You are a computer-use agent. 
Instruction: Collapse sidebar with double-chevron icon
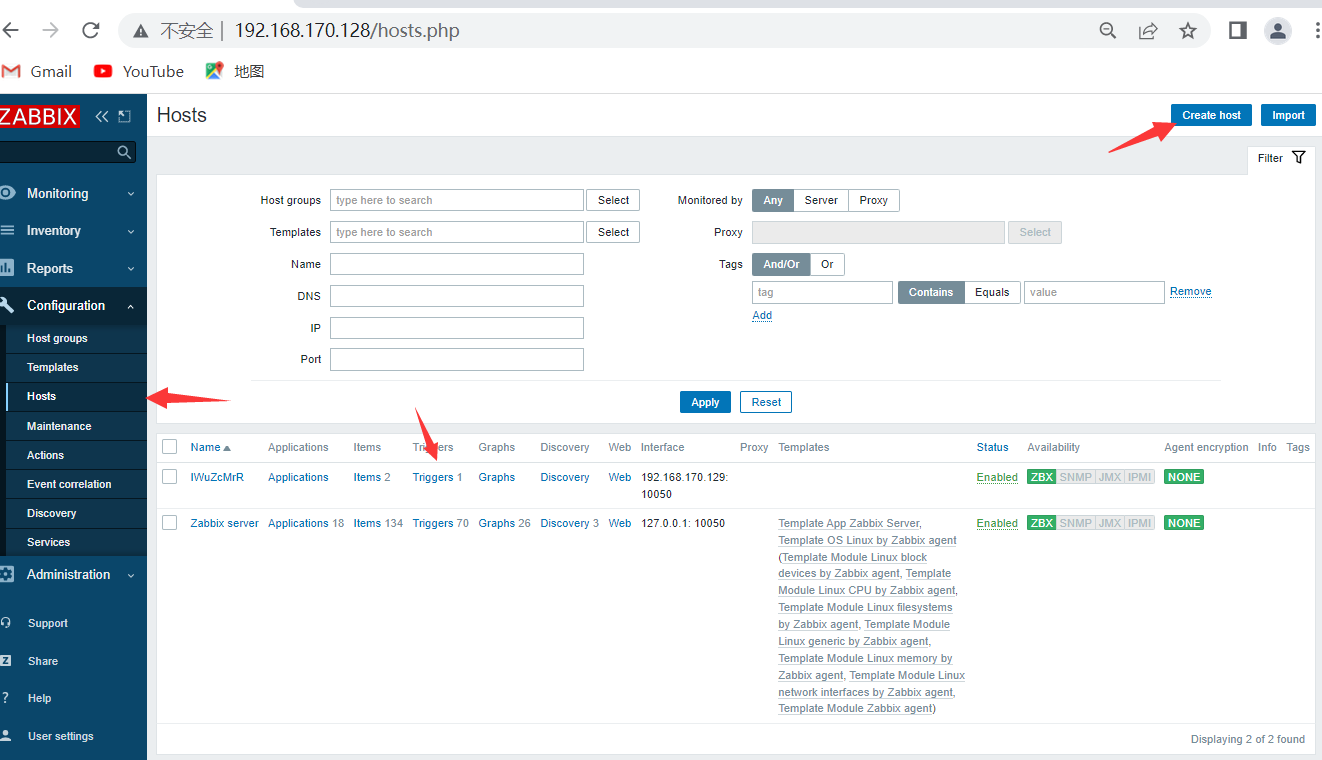click(101, 116)
